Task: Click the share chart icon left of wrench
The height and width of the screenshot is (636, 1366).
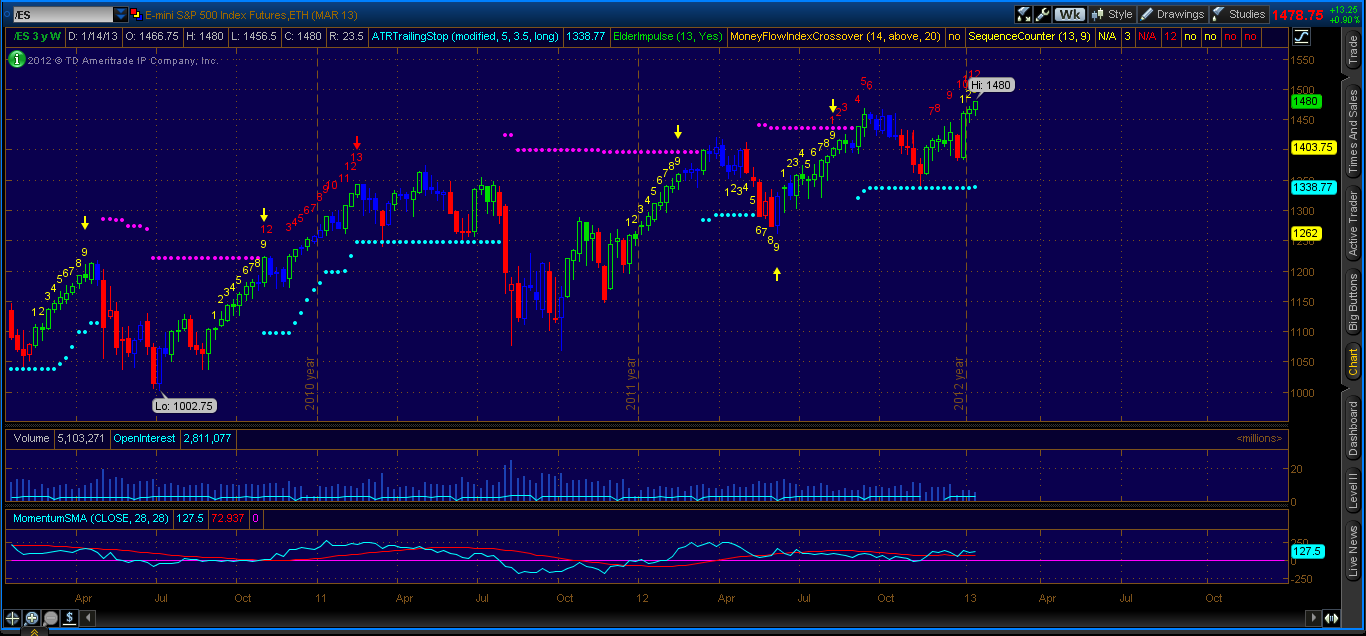Action: point(1024,15)
